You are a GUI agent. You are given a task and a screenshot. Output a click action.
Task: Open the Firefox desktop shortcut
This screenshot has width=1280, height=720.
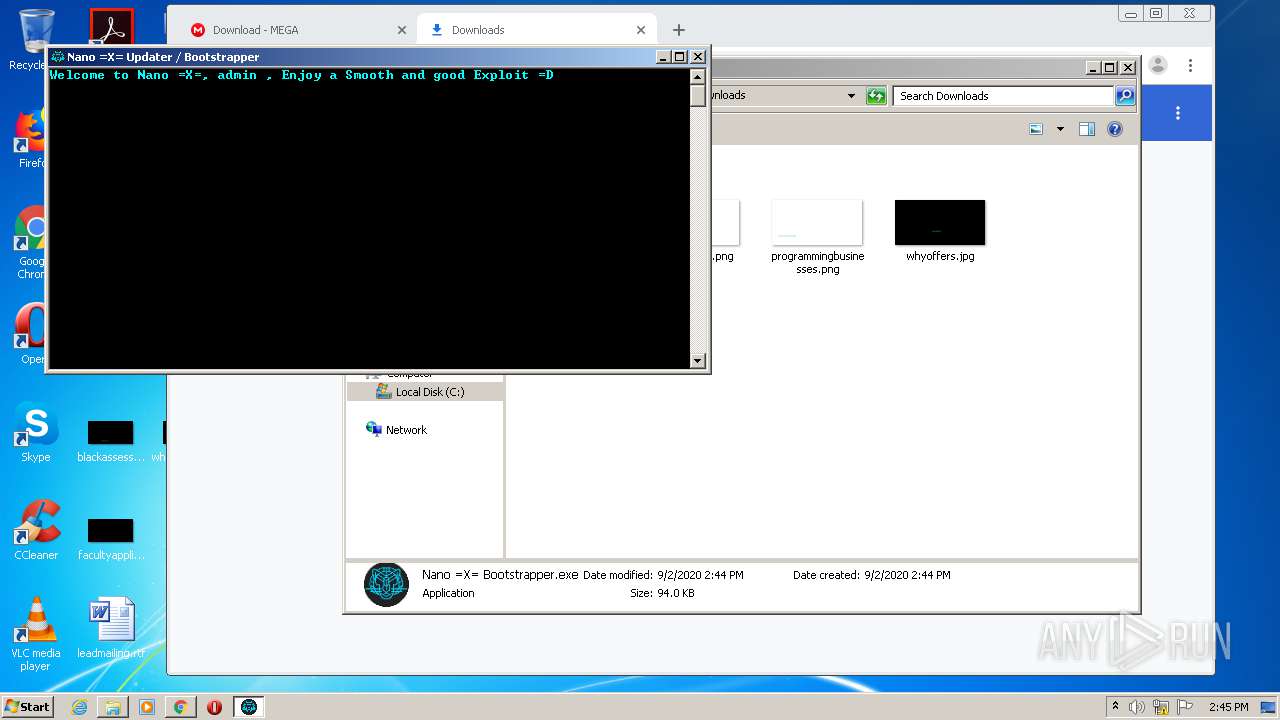tap(32, 140)
